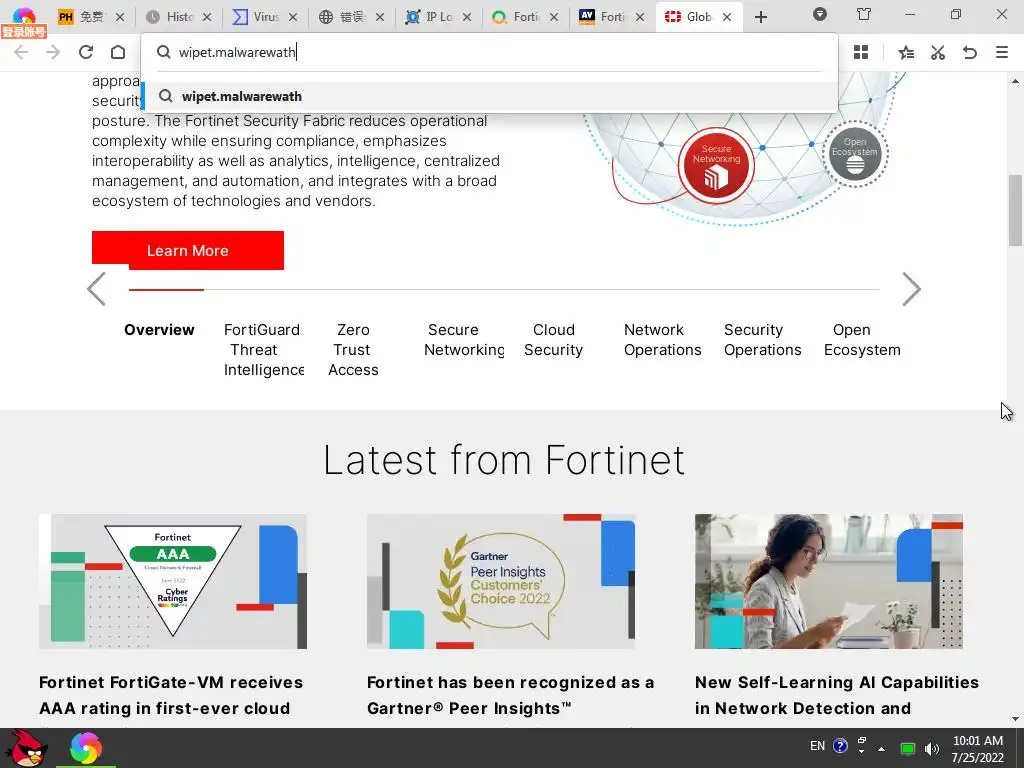Open New Self-Learning AI Capabilities headline
This screenshot has width=1024, height=768.
837,695
